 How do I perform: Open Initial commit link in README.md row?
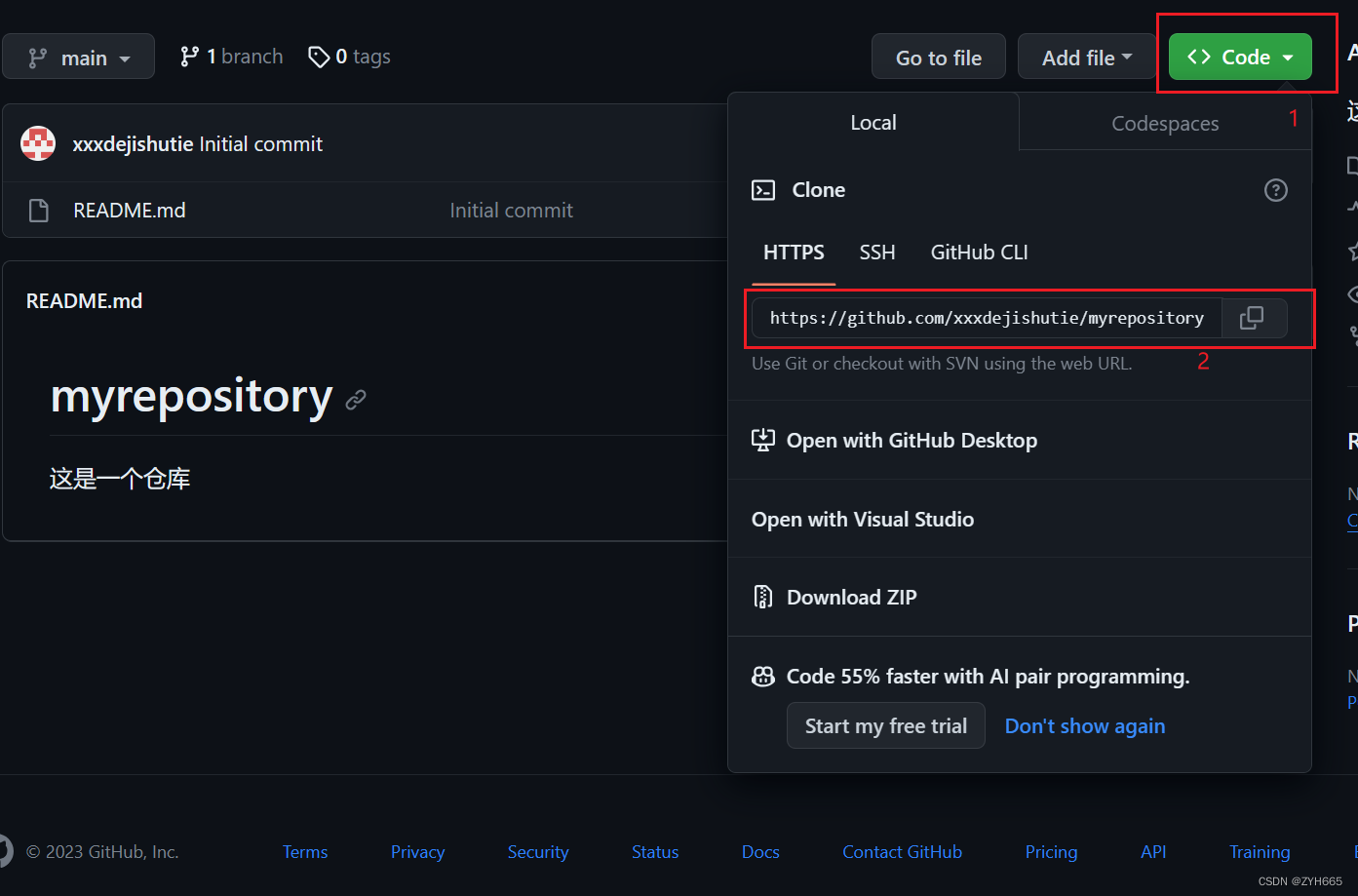511,211
